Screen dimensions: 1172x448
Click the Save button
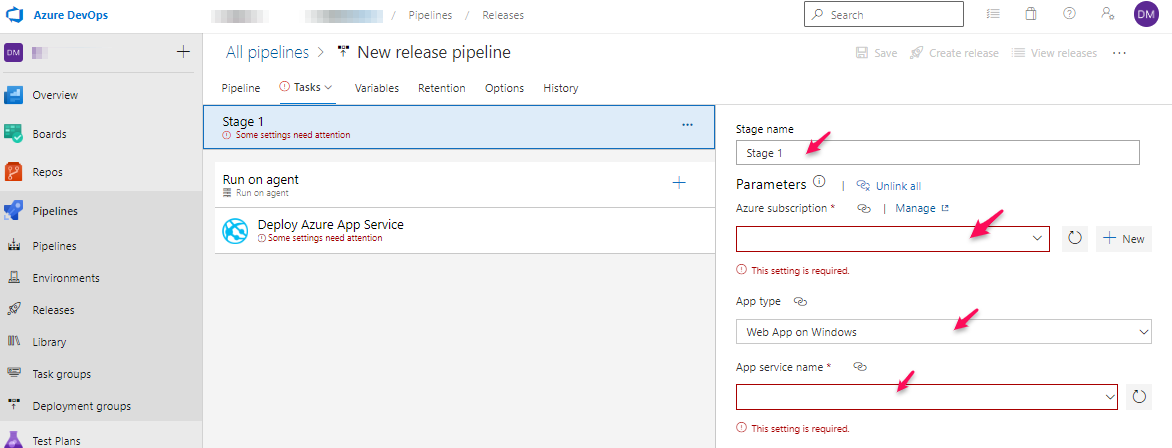[x=876, y=53]
